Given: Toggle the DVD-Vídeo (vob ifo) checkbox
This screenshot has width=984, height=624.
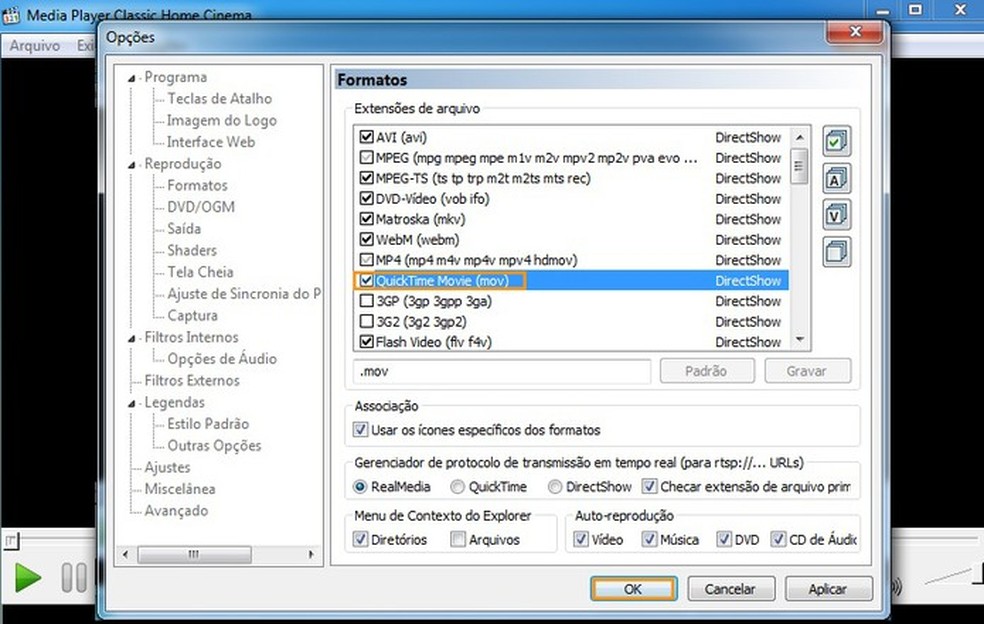Looking at the screenshot, I should pyautogui.click(x=366, y=199).
